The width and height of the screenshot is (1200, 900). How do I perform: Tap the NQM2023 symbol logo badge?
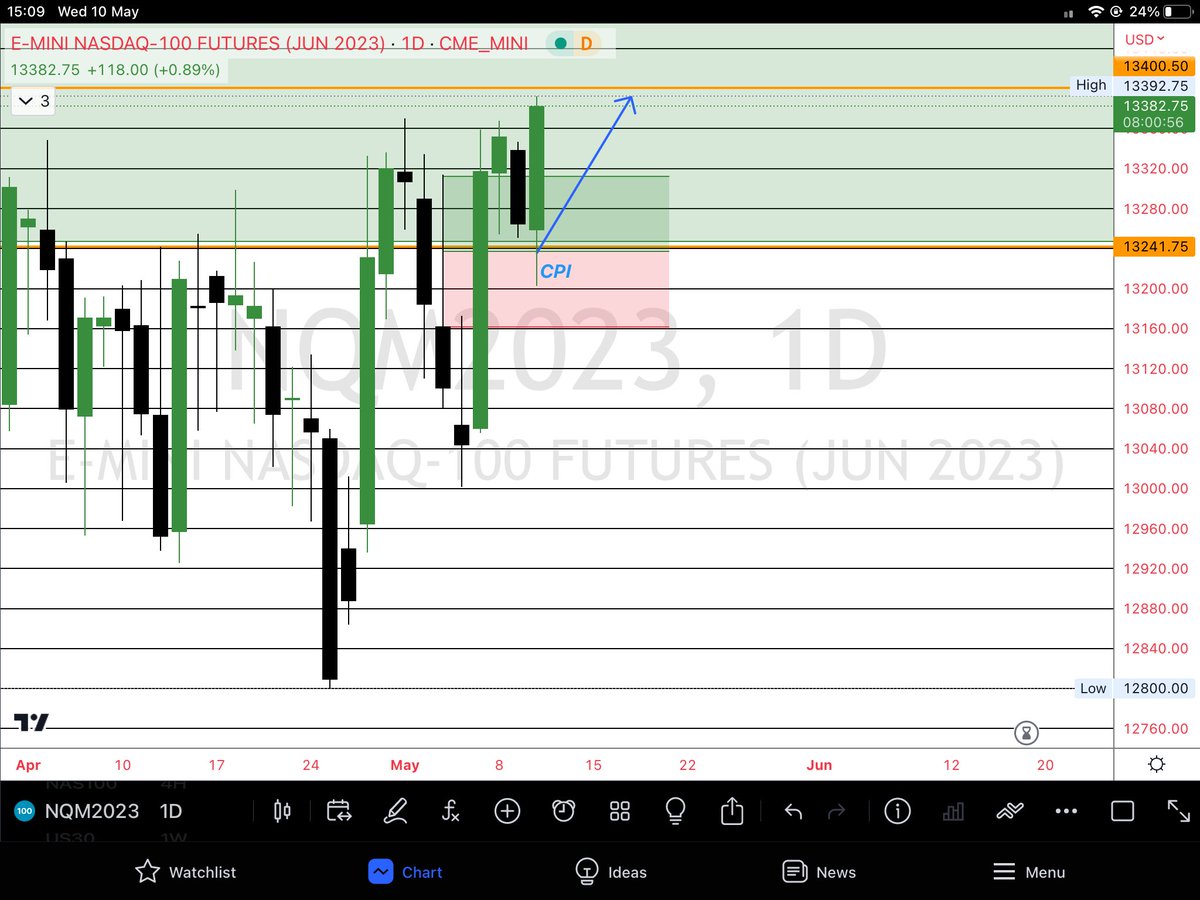click(x=25, y=811)
